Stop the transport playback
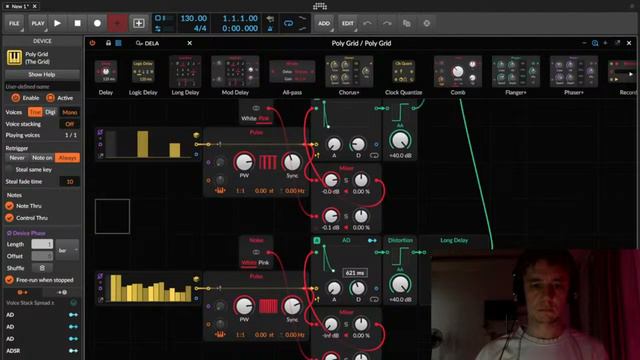The height and width of the screenshot is (360, 640). tap(77, 23)
